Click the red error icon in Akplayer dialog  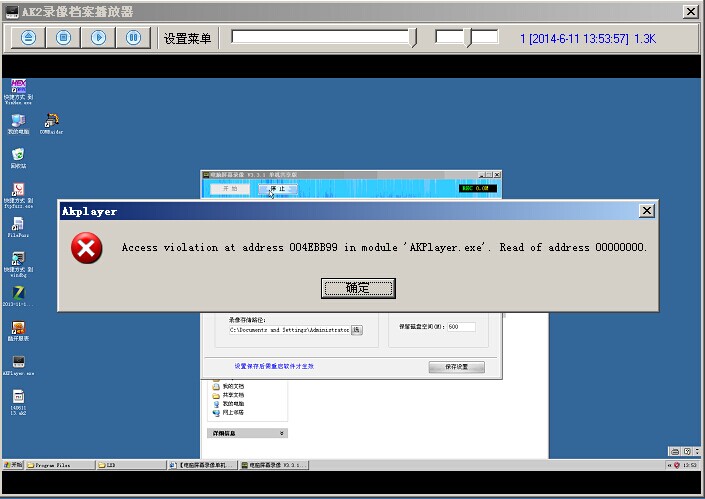coord(86,248)
